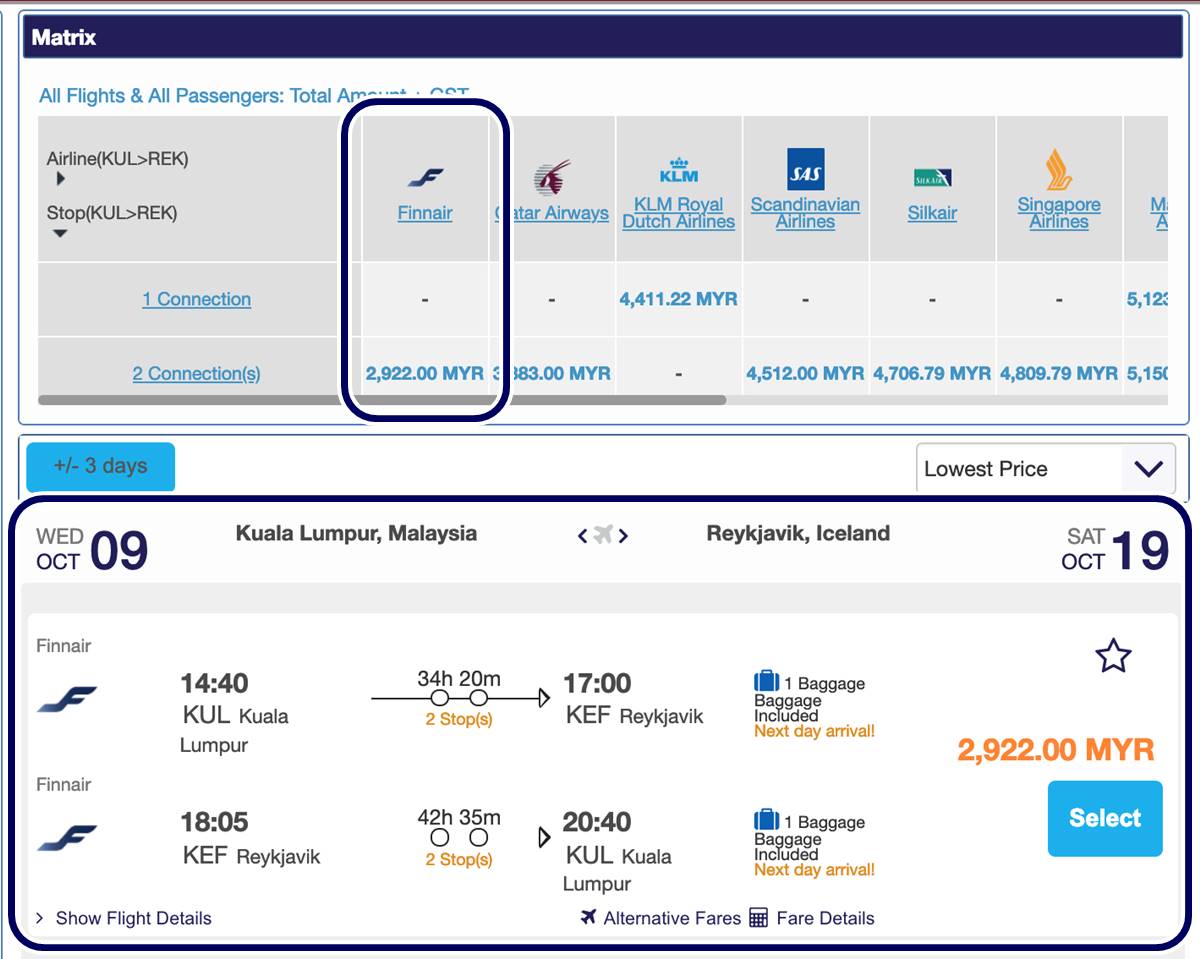Select Qatar Airways 883.00 MYR fare cell
1200x959 pixels.
coord(552,373)
